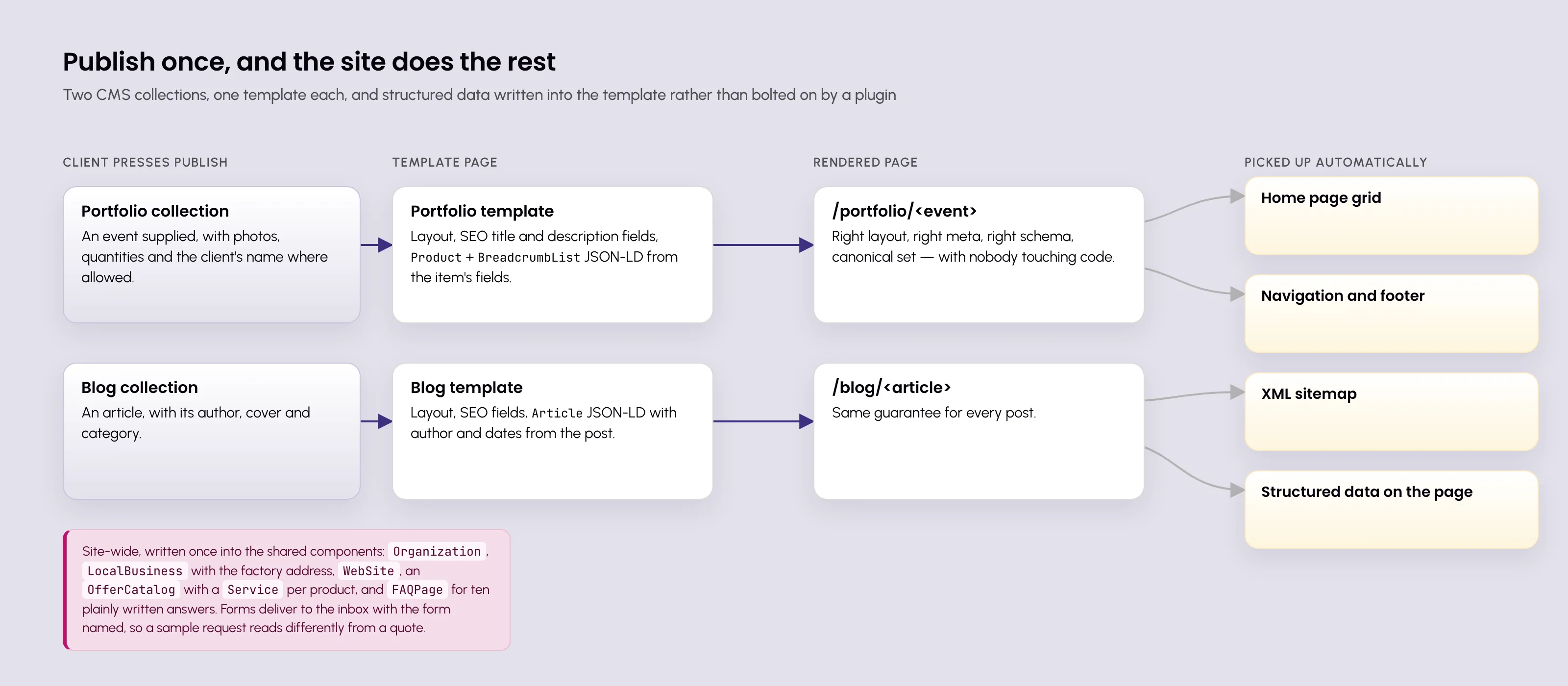Select the XML sitemap card
This screenshot has height=686, width=1568.
[1391, 412]
